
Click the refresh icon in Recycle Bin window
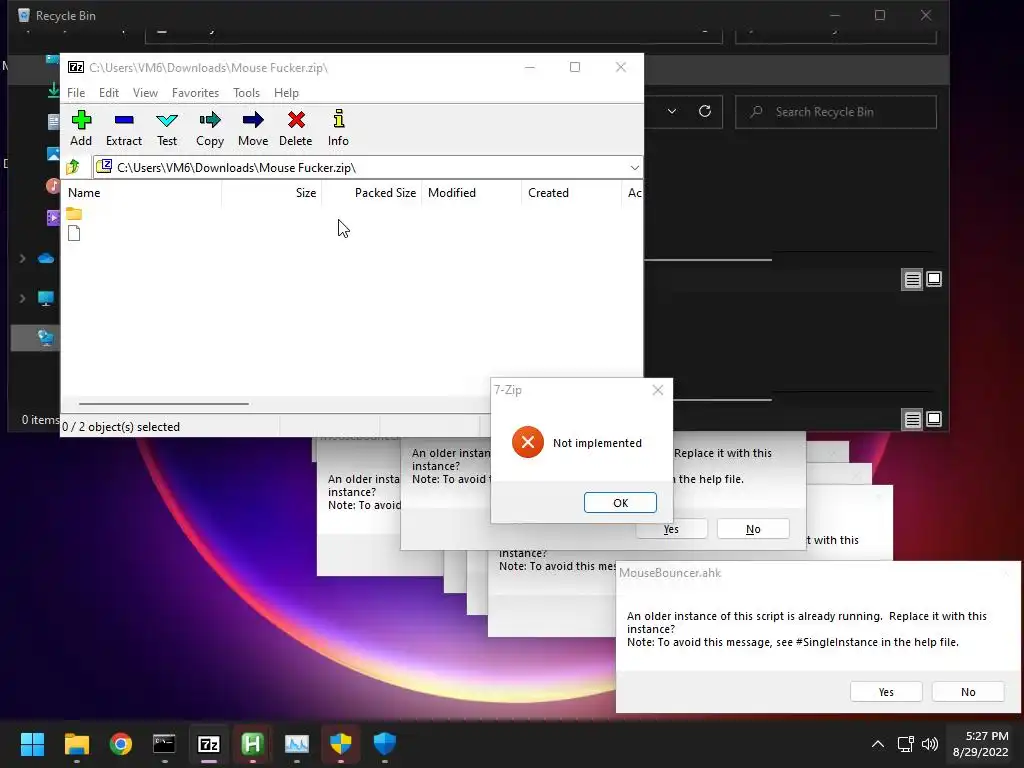click(x=705, y=111)
